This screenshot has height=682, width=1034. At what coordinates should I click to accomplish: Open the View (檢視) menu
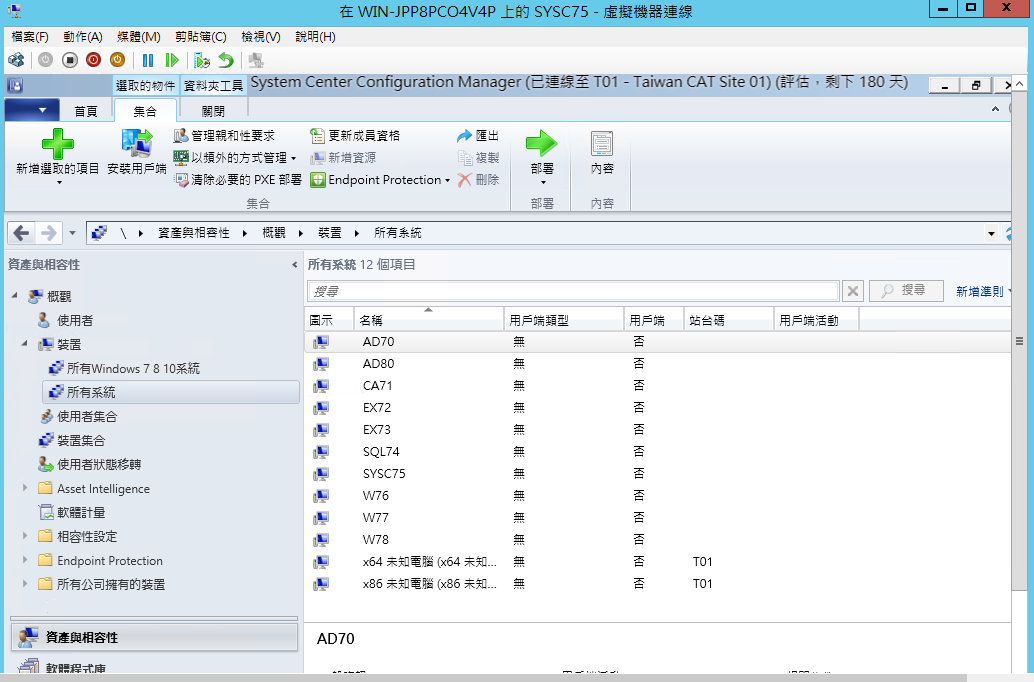(260, 37)
